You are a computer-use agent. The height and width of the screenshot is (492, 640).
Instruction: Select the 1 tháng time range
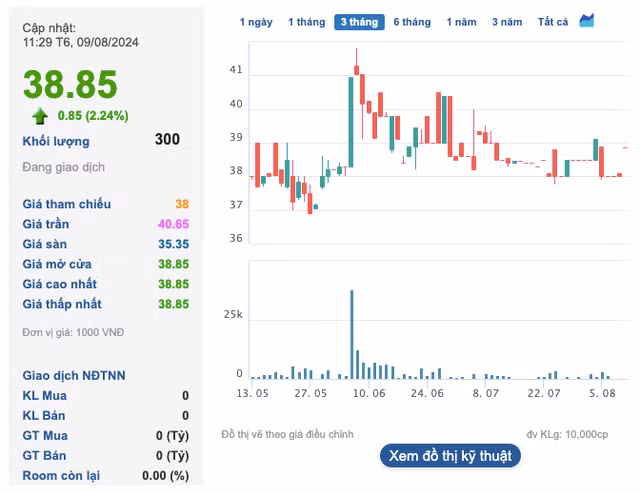pyautogui.click(x=307, y=22)
